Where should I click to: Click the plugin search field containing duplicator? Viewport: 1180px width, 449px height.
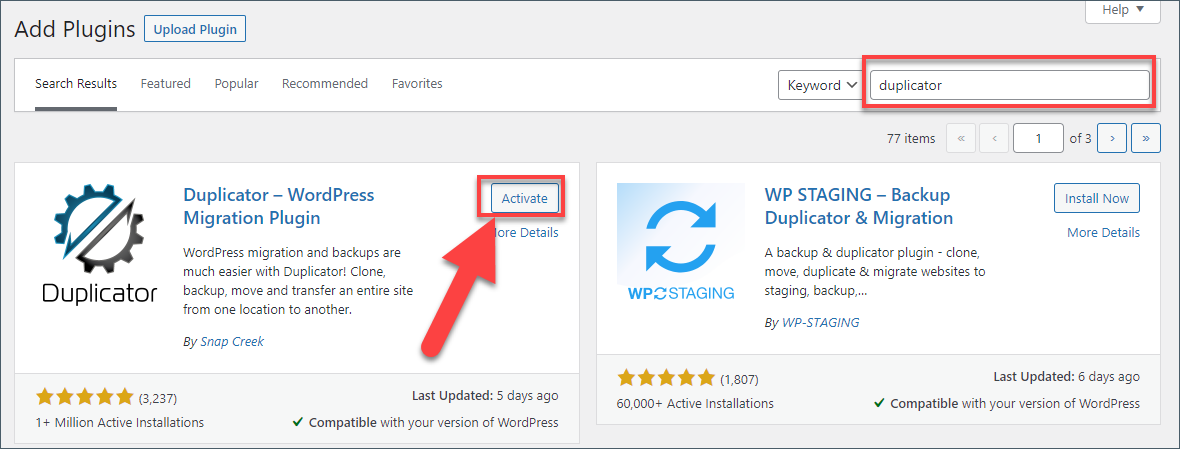point(1010,85)
